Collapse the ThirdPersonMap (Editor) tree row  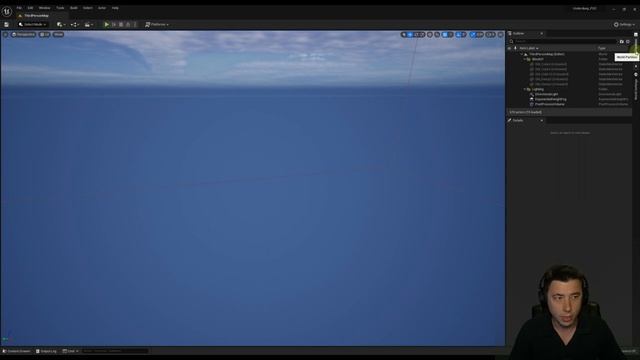tap(522, 54)
